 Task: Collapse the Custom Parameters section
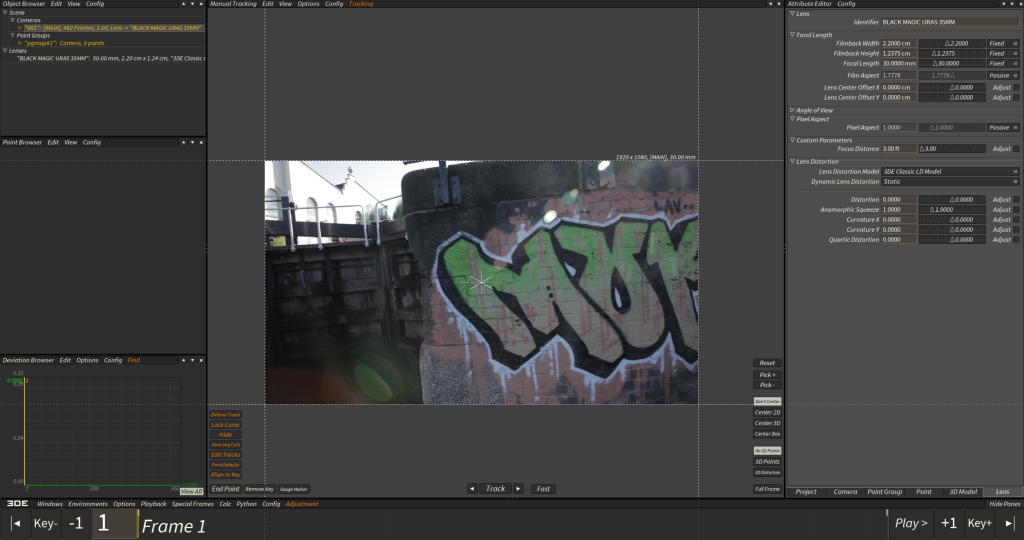(792, 140)
